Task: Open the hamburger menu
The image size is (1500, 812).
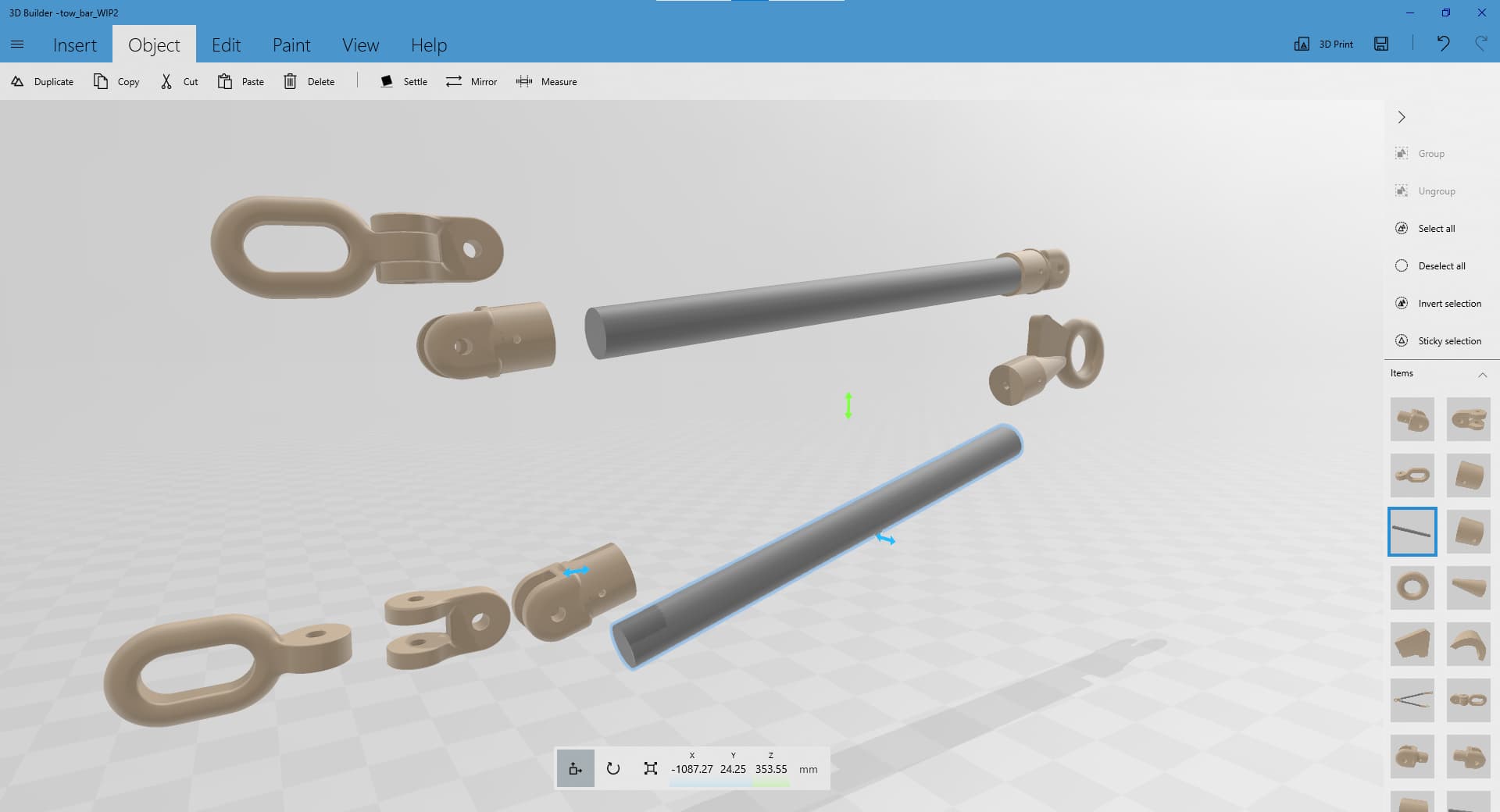Action: click(17, 45)
